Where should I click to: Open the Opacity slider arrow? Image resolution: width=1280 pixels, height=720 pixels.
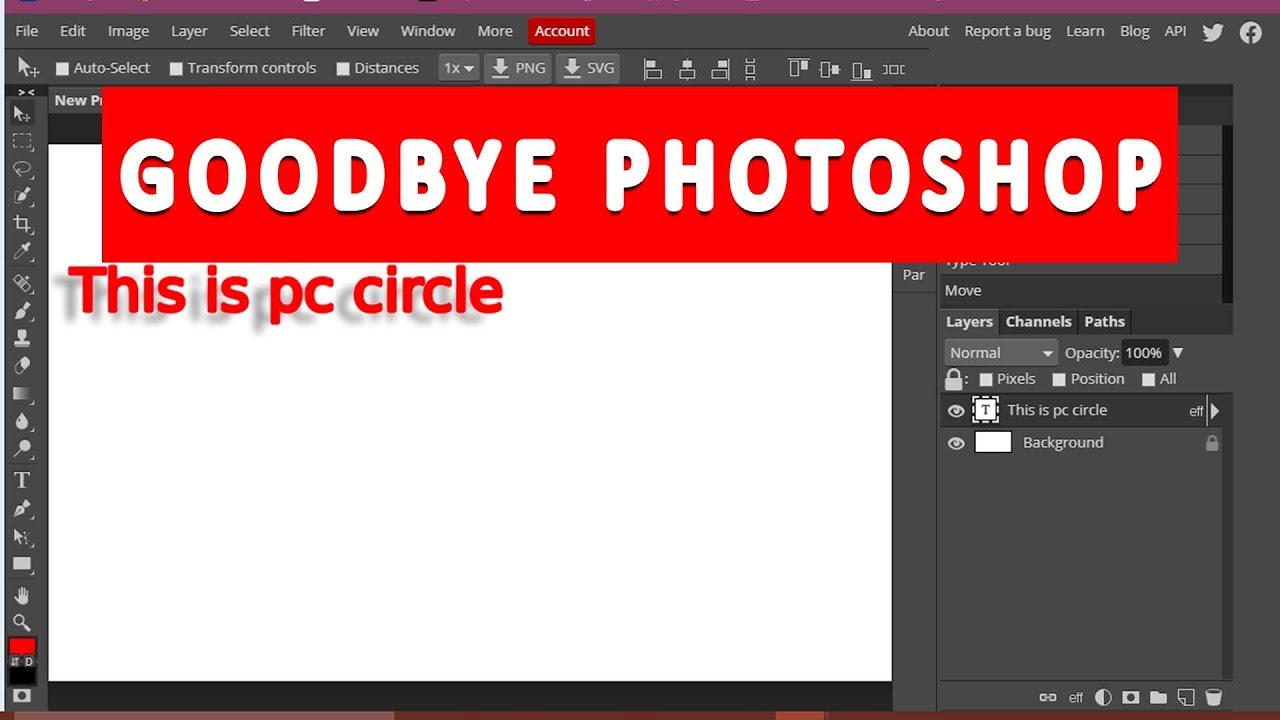click(x=1178, y=353)
